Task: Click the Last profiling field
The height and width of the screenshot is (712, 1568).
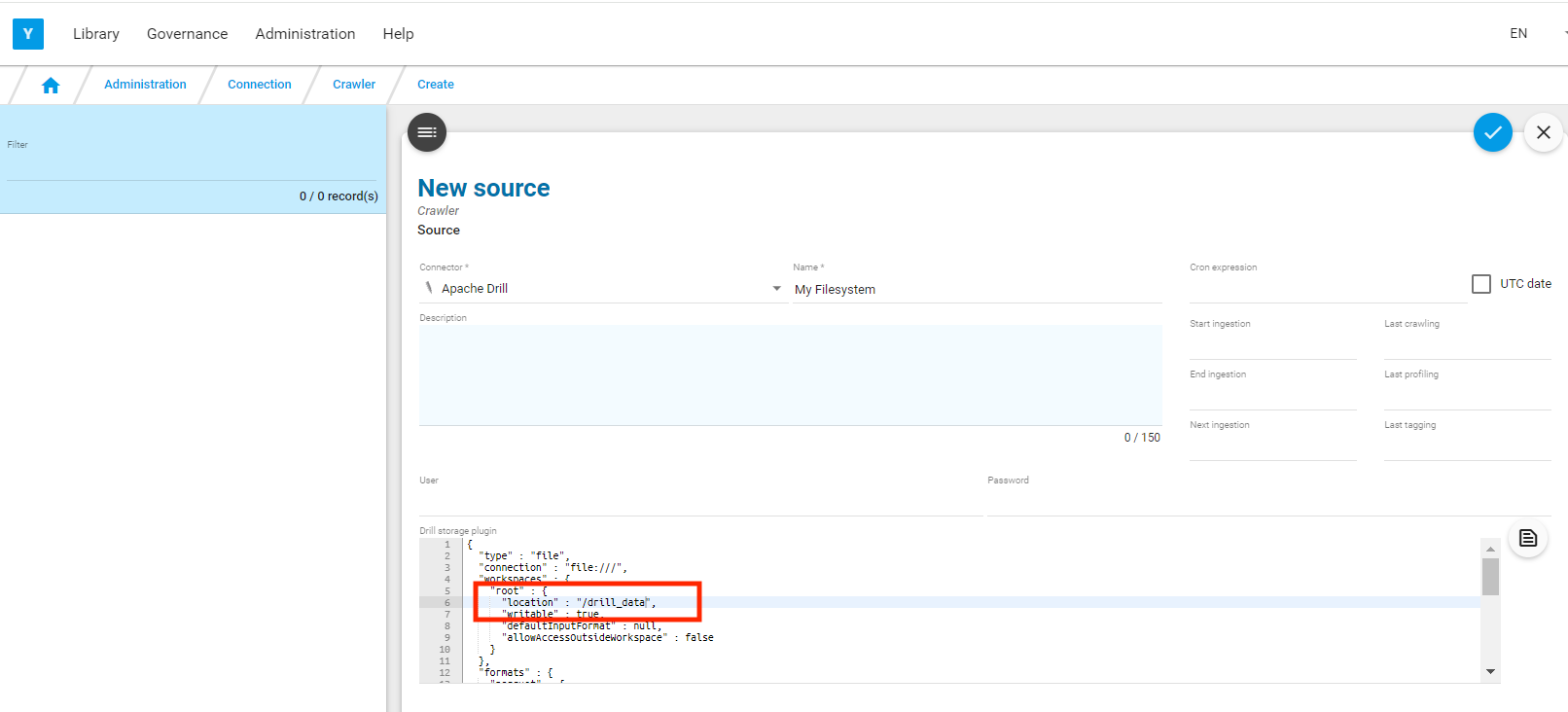Action: pyautogui.click(x=1467, y=397)
